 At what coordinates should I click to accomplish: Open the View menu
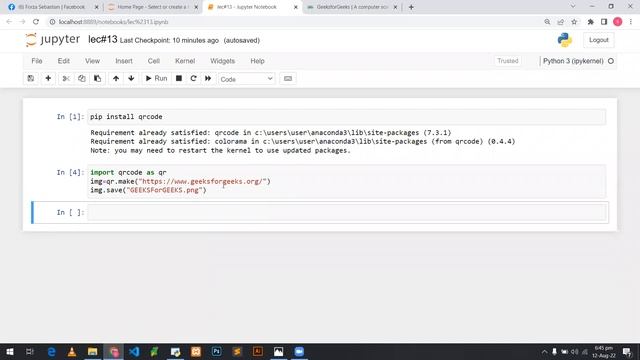click(x=92, y=61)
